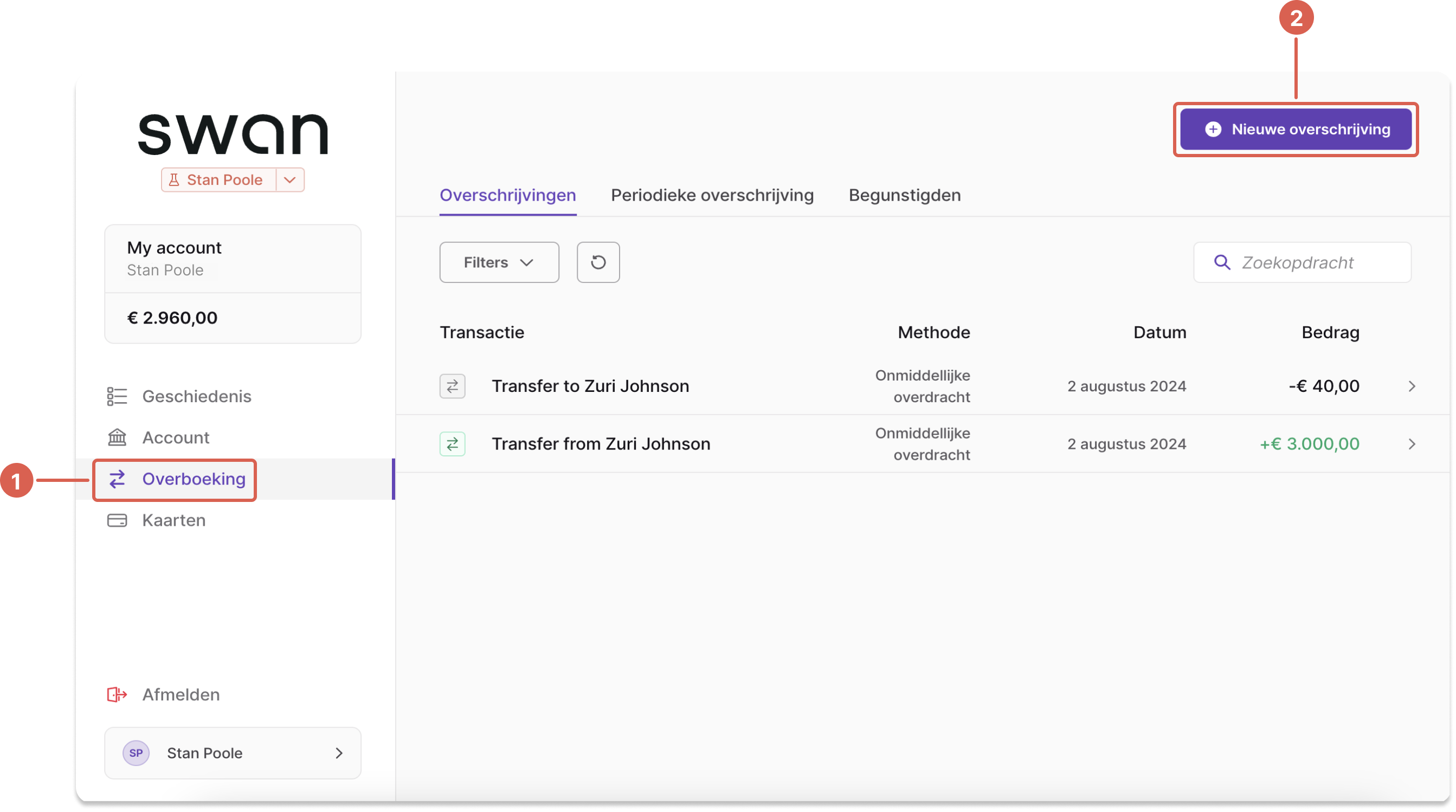Click the date in the +€ 3.000,00 row
The image size is (1456, 812).
[x=1127, y=444]
